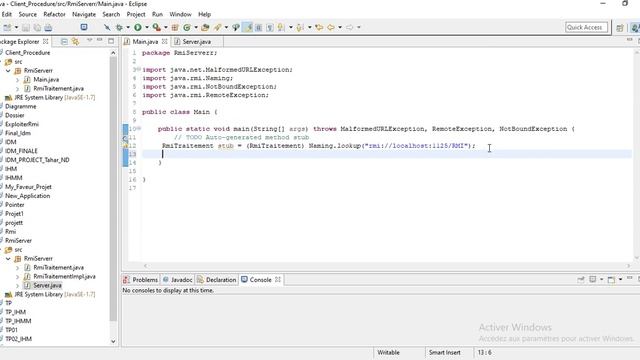Select RmiTraitement.java under Client_Procedure
Image resolution: width=640 pixels, height=360 pixels.
(x=58, y=89)
